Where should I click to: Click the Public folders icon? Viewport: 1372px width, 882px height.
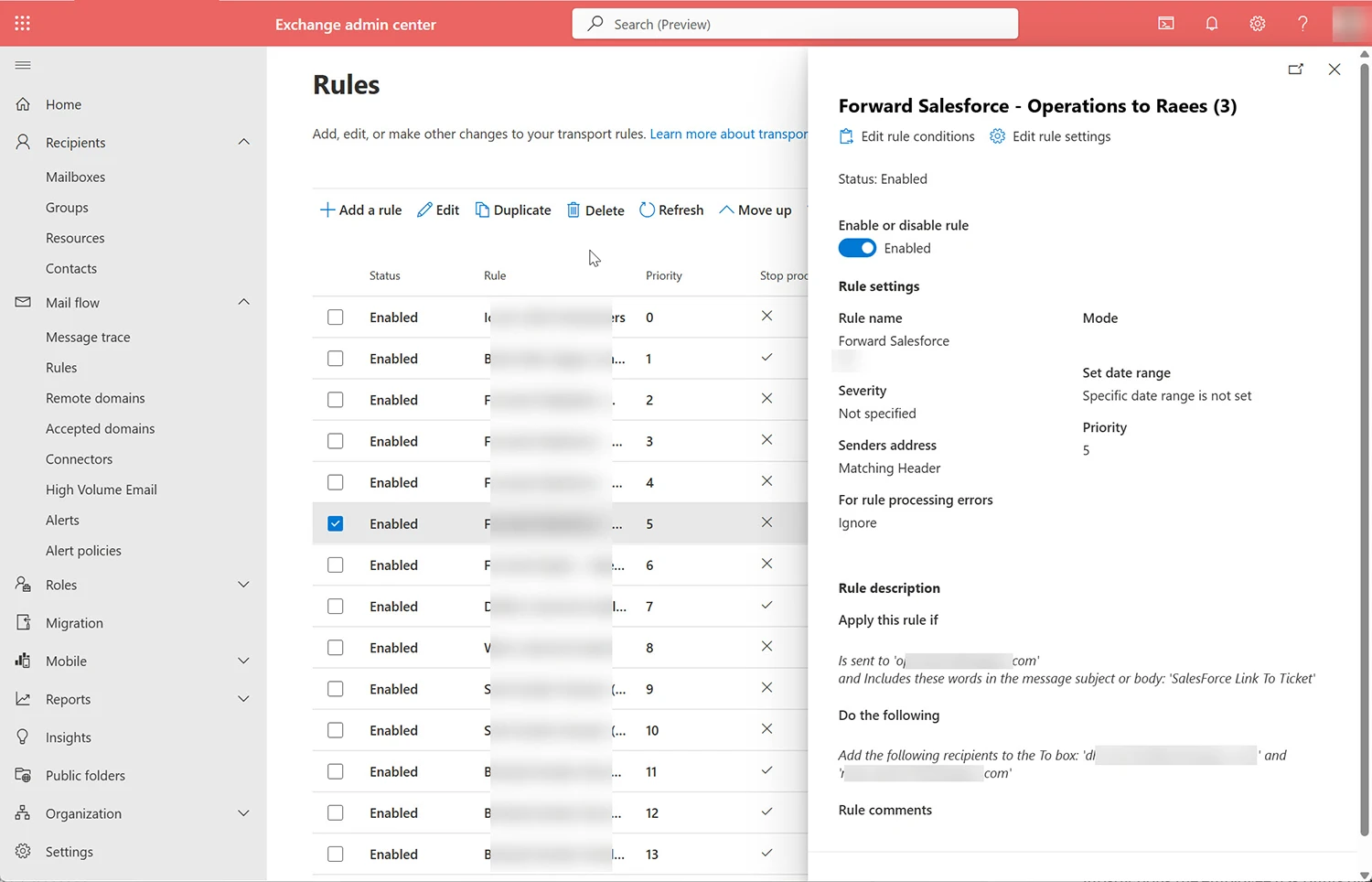point(23,775)
